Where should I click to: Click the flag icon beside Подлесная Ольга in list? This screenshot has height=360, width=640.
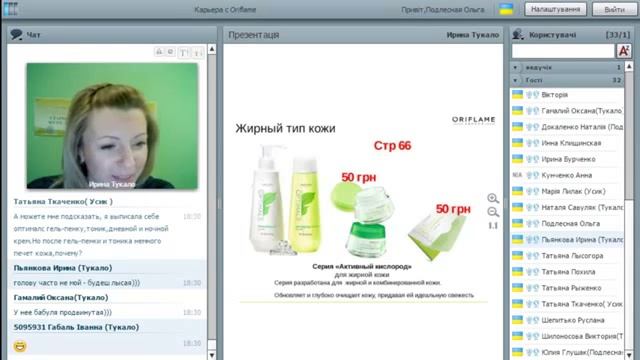pyautogui.click(x=518, y=223)
